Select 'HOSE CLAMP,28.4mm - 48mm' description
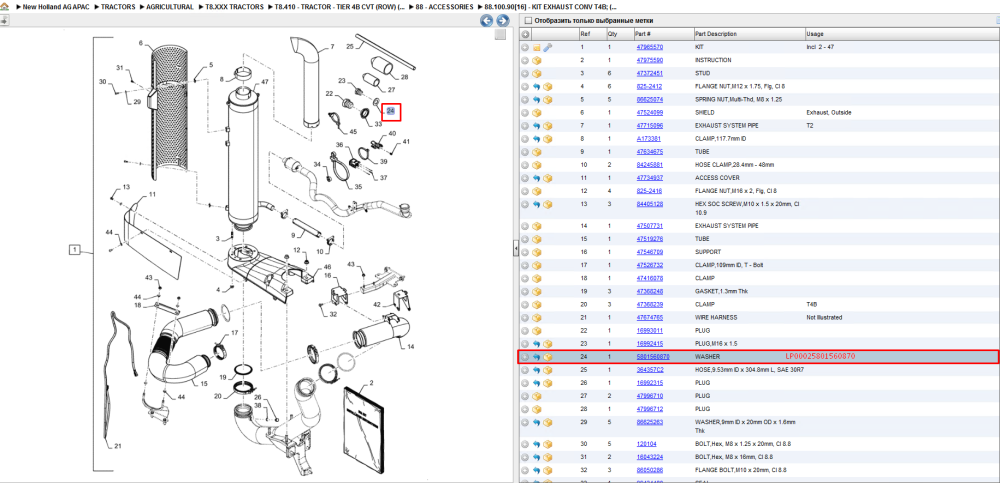This screenshot has height=483, width=1000. coord(734,165)
